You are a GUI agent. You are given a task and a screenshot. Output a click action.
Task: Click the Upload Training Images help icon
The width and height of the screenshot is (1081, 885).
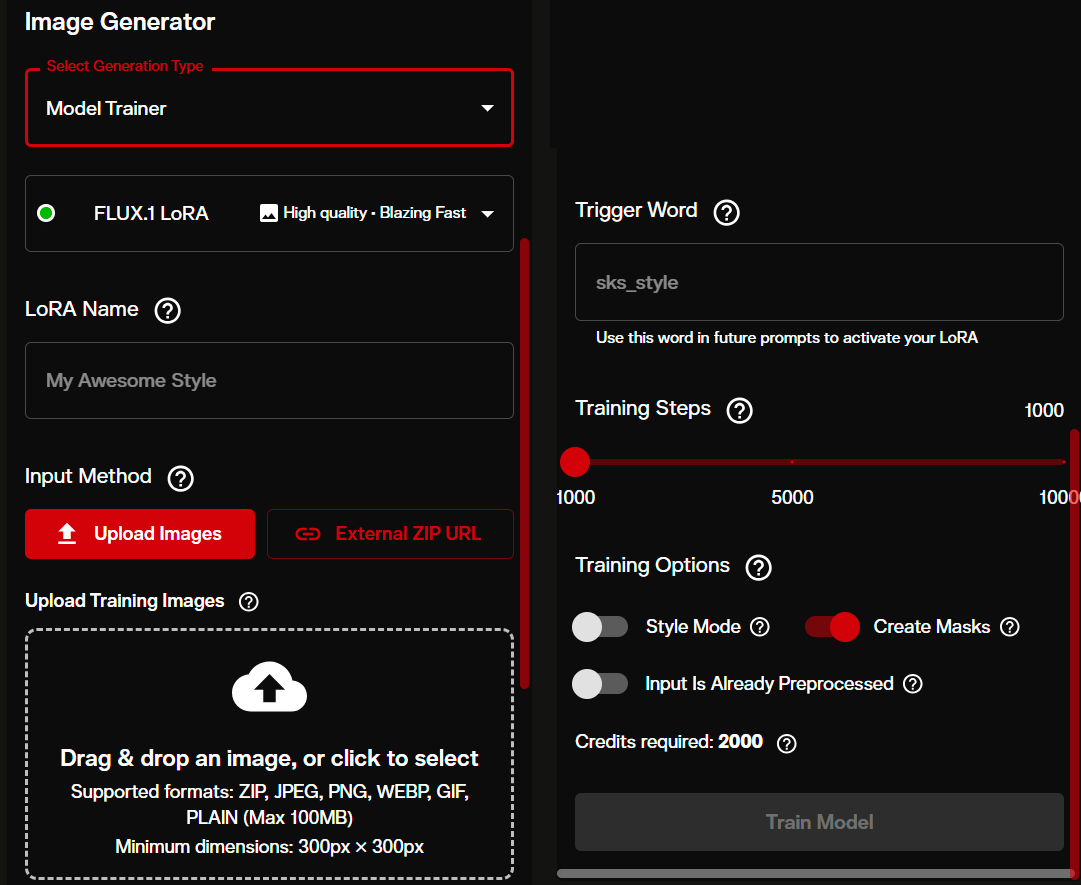[248, 601]
